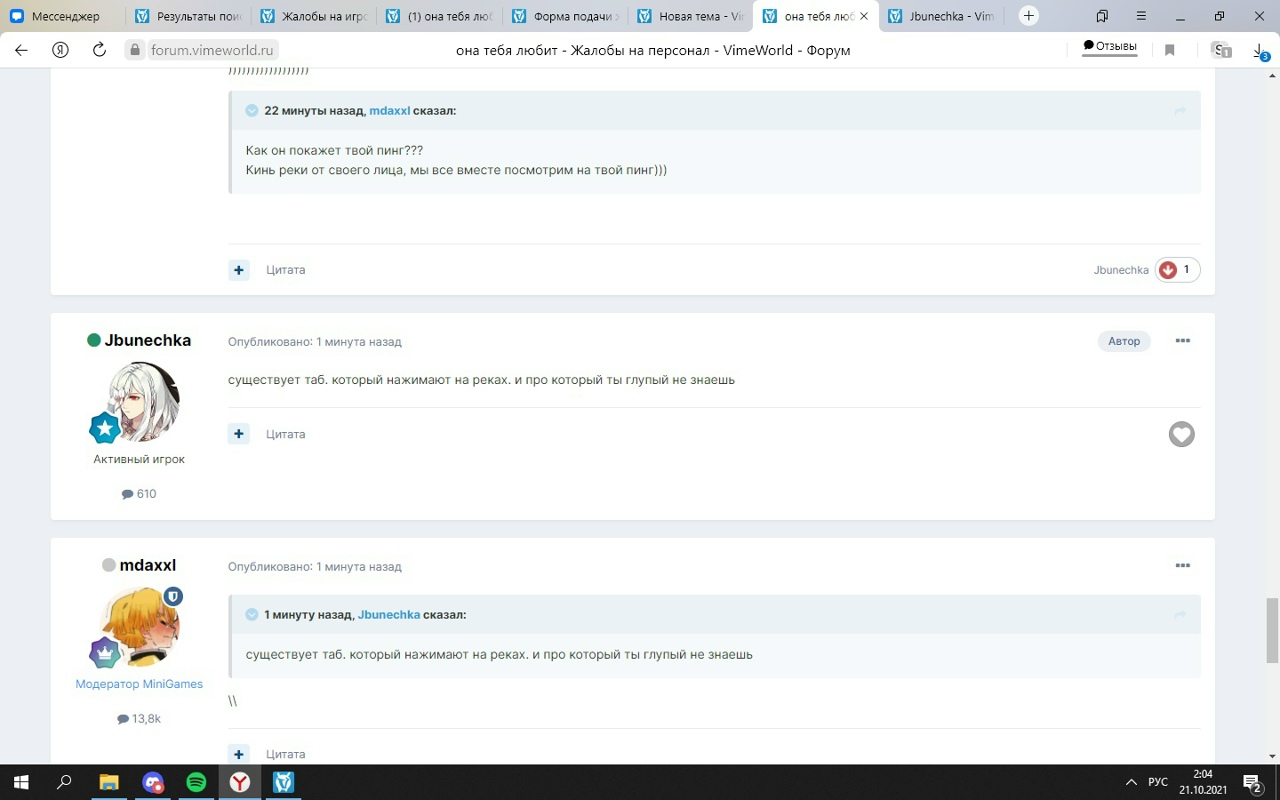Toggle multi-quote plus on mdaxxl's bottom post
The width and height of the screenshot is (1280, 800).
[239, 754]
